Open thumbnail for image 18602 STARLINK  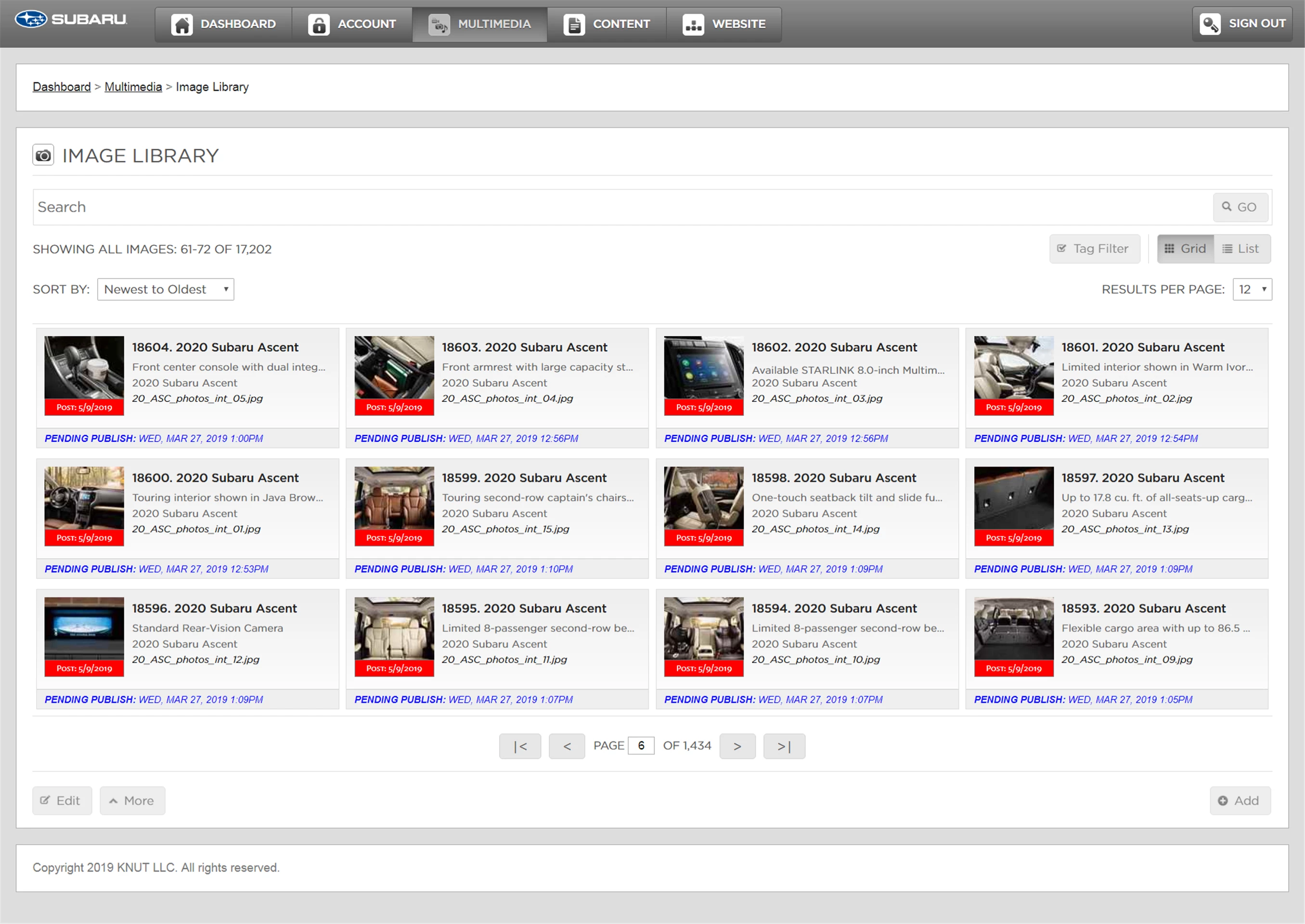coord(703,368)
